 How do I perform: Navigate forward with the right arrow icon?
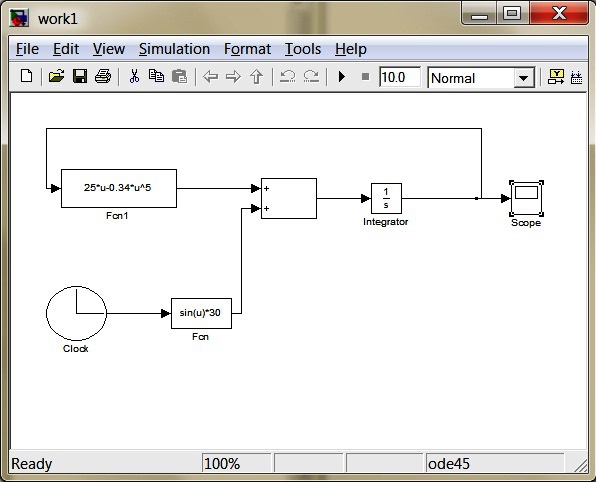(x=233, y=77)
